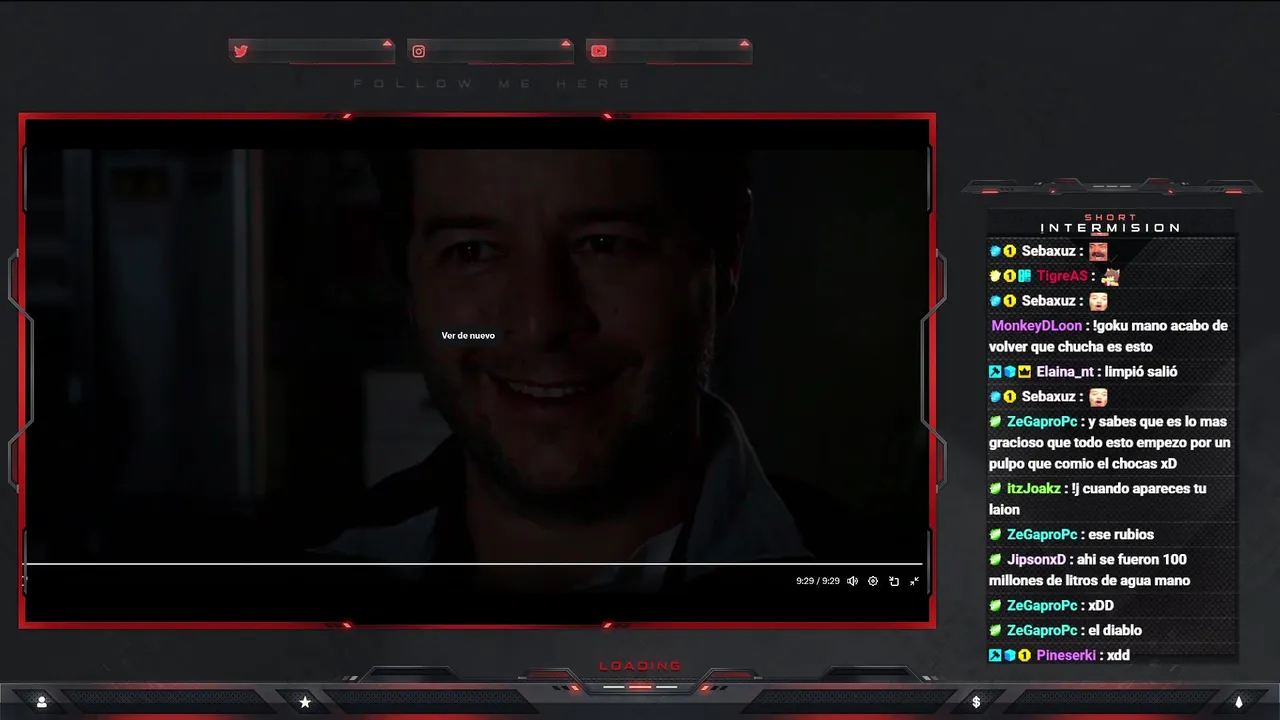The height and width of the screenshot is (720, 1280).
Task: Click the LOADING label at the bottom center
Action: pyautogui.click(x=640, y=666)
